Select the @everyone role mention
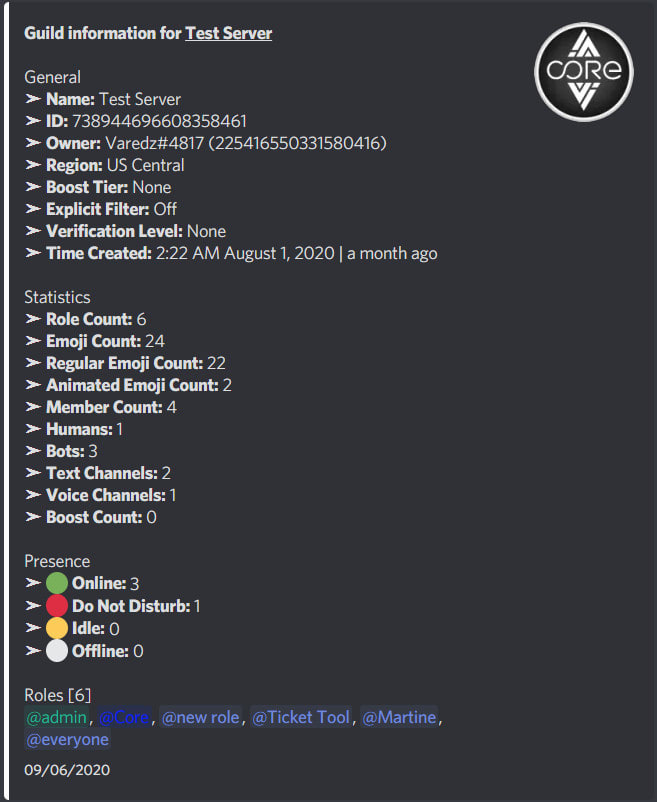Image resolution: width=657 pixels, height=802 pixels. click(x=67, y=739)
